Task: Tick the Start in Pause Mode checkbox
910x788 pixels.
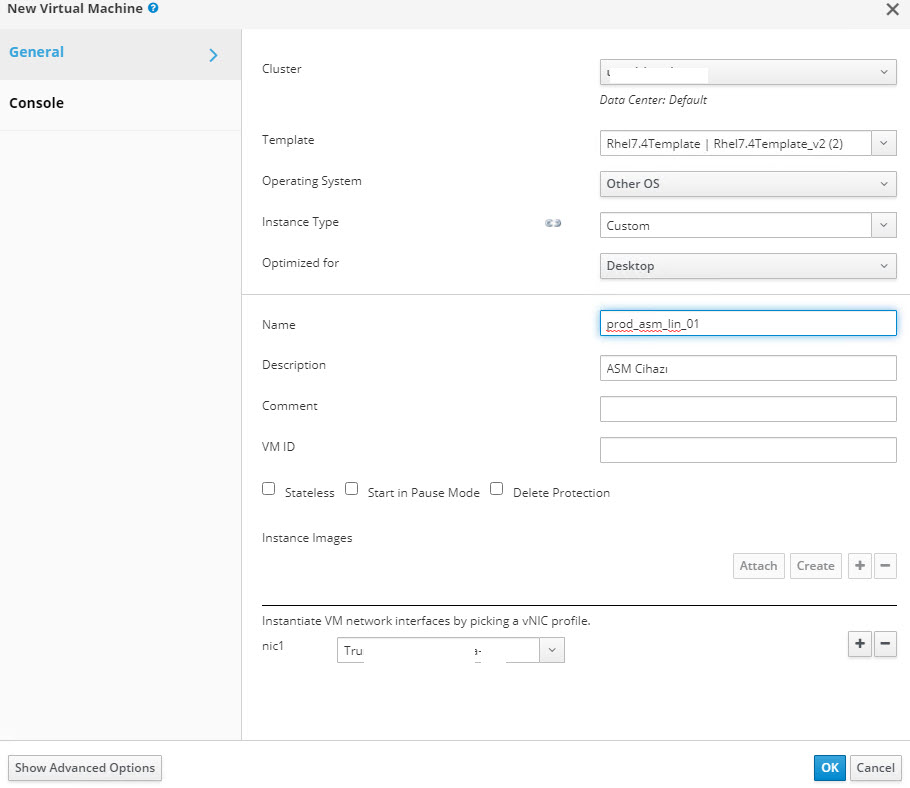Action: pyautogui.click(x=351, y=489)
